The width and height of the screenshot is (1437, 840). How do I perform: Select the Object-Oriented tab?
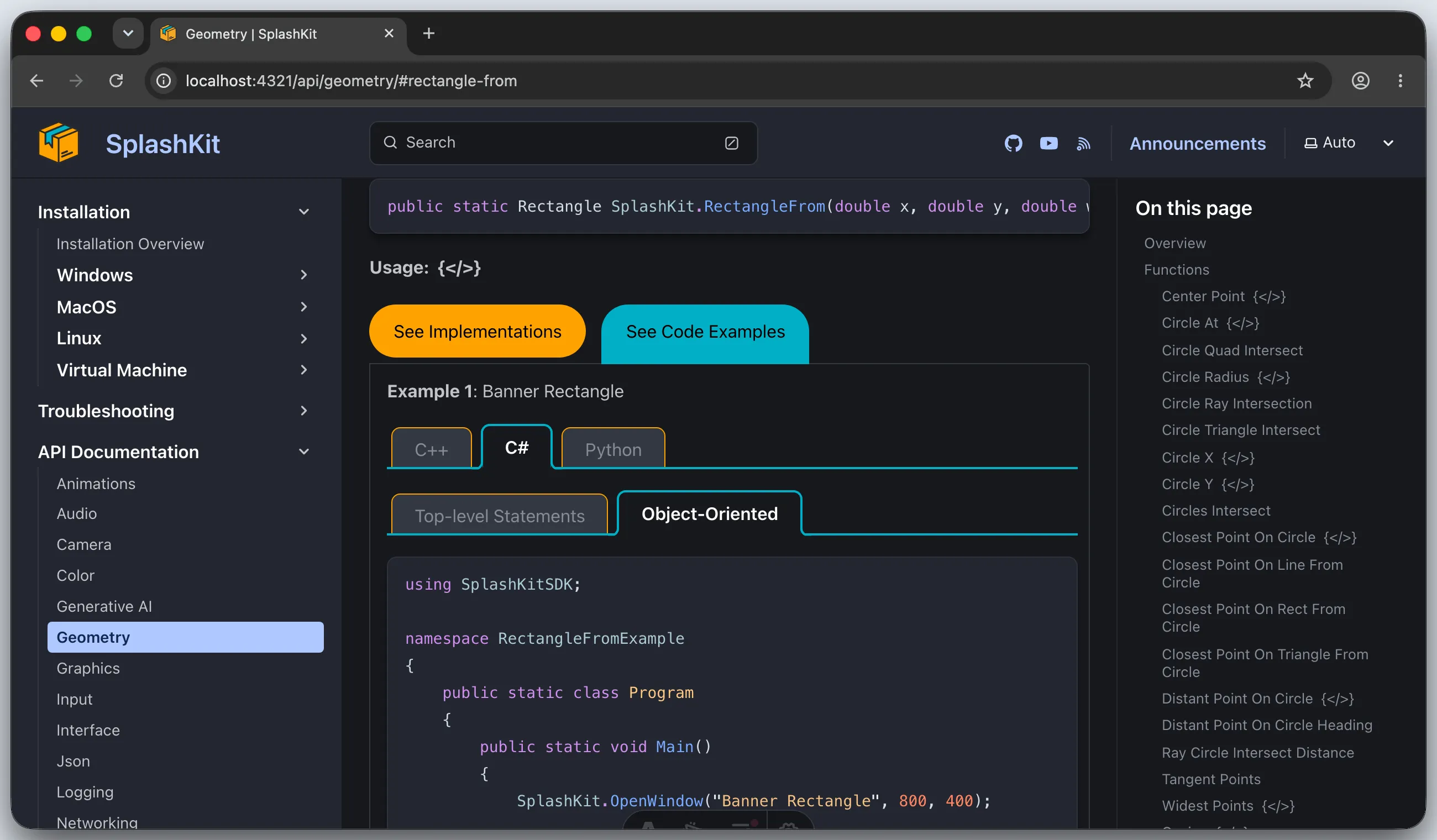(709, 514)
